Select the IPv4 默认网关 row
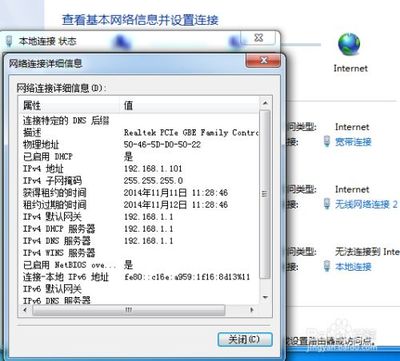This screenshot has width=400, height=361. (x=139, y=216)
